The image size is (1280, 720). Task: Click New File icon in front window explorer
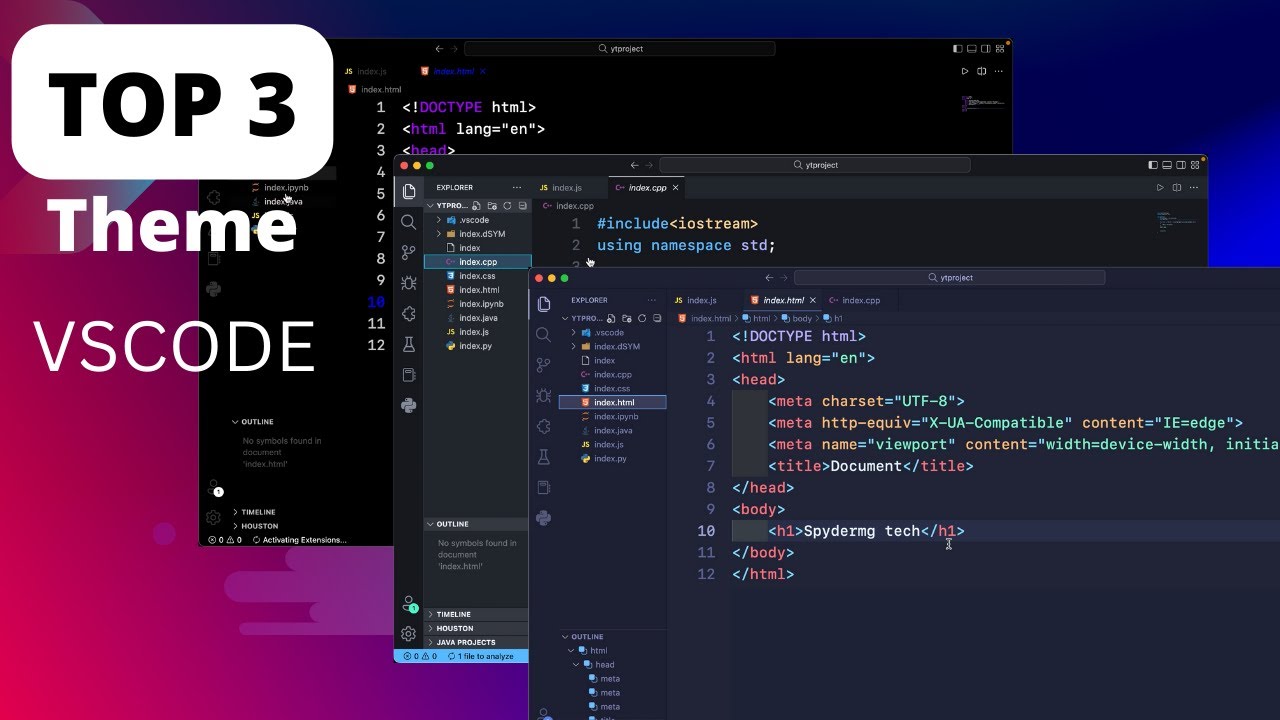pyautogui.click(x=611, y=318)
